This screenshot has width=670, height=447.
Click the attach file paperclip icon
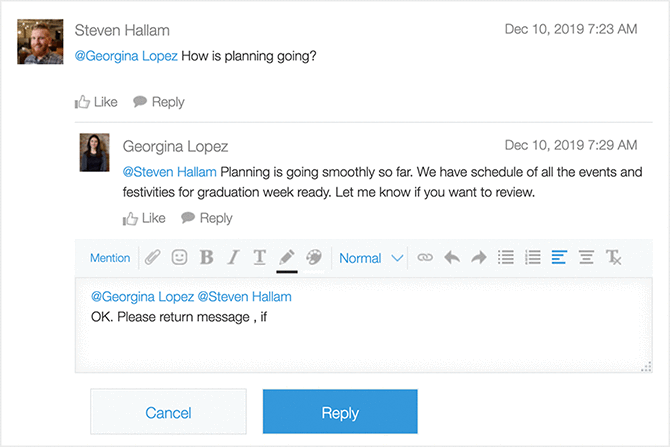coord(153,258)
